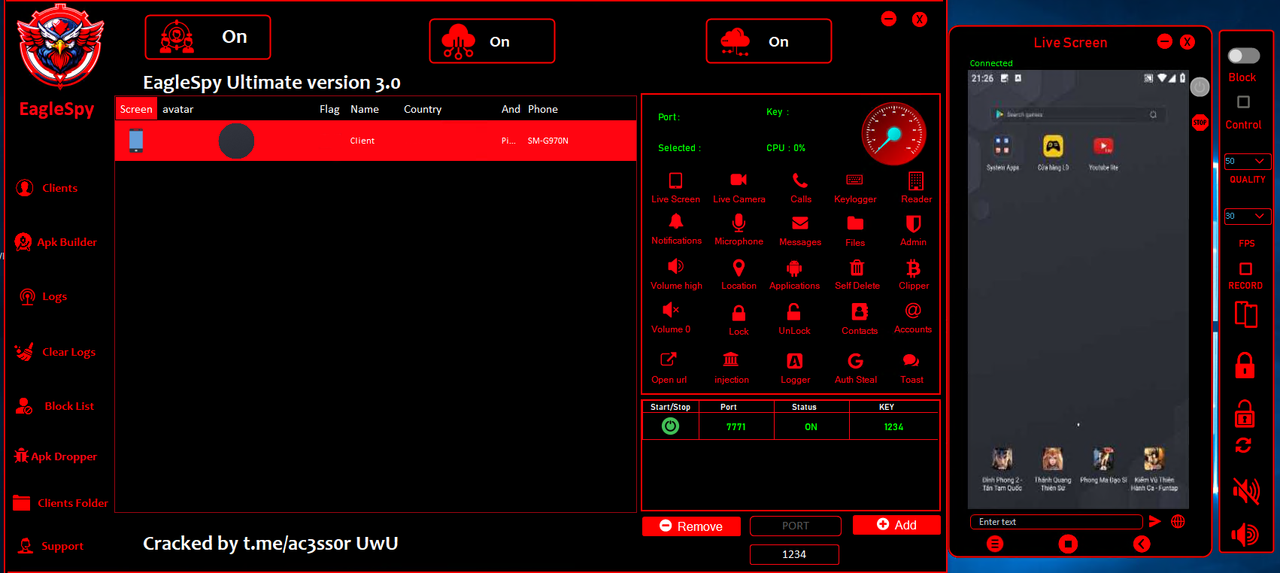Viewport: 1280px width, 573px height.
Task: Click the Add button
Action: pyautogui.click(x=896, y=525)
